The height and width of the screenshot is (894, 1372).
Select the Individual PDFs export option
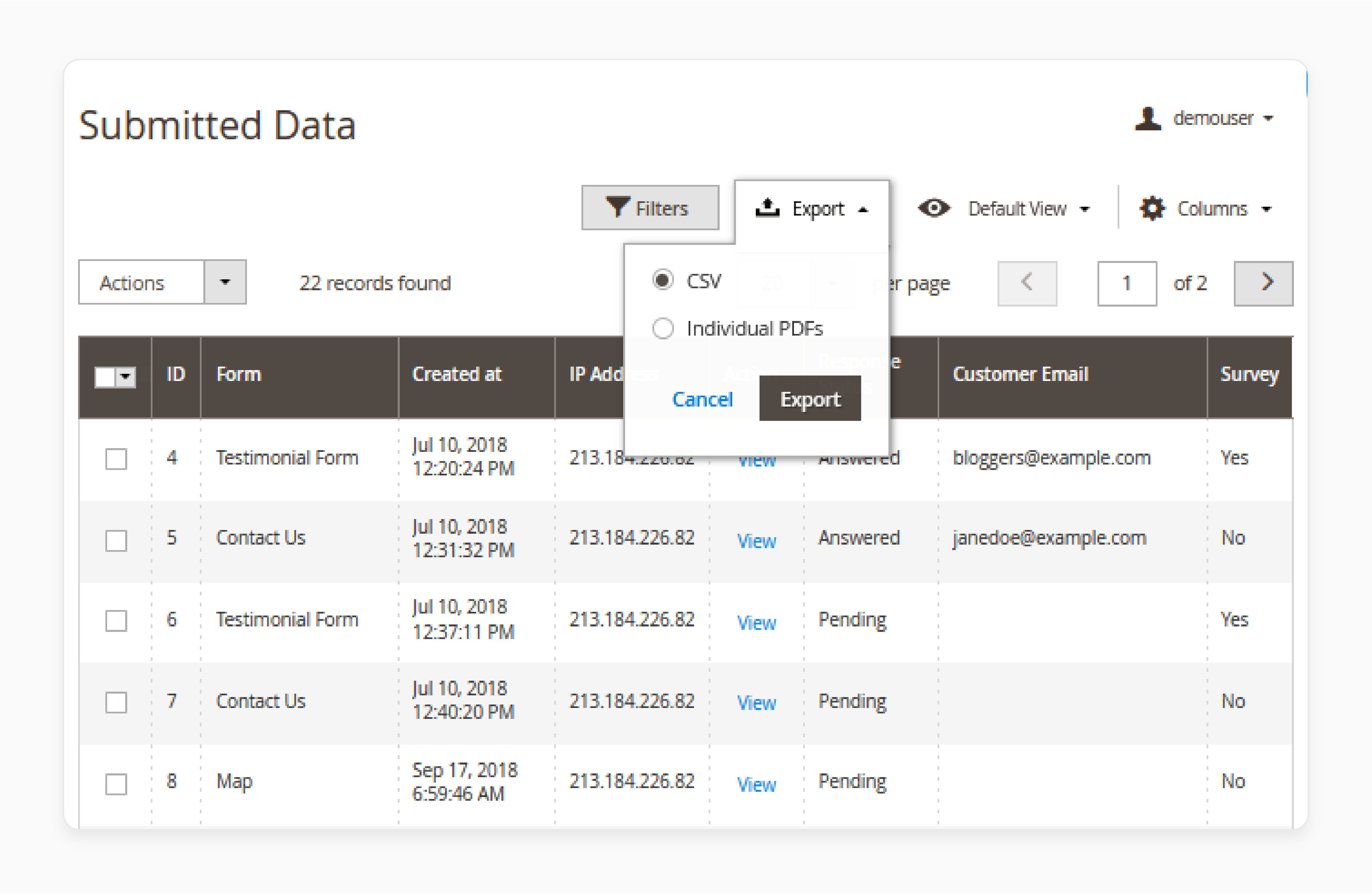(663, 328)
